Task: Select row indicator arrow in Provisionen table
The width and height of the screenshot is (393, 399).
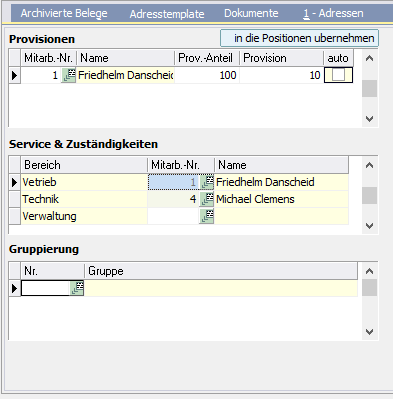Action: pos(14,75)
